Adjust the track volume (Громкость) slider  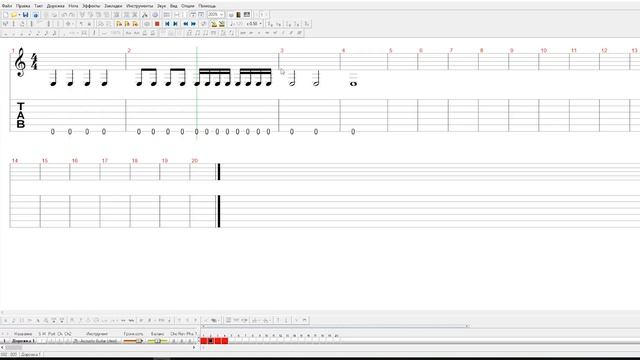[133, 341]
